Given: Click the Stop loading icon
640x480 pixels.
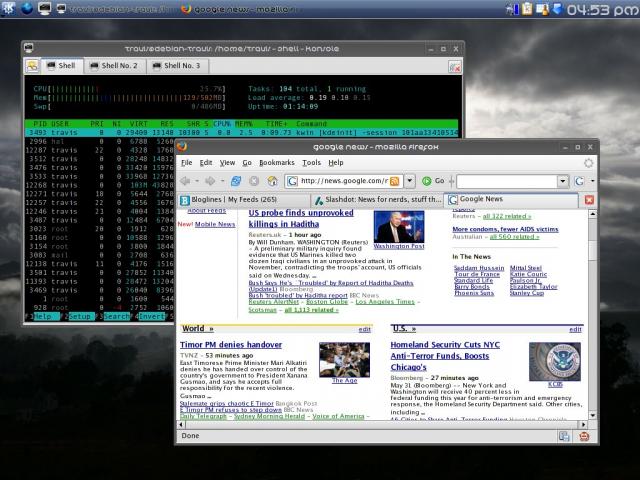Looking at the screenshot, I should [x=254, y=181].
